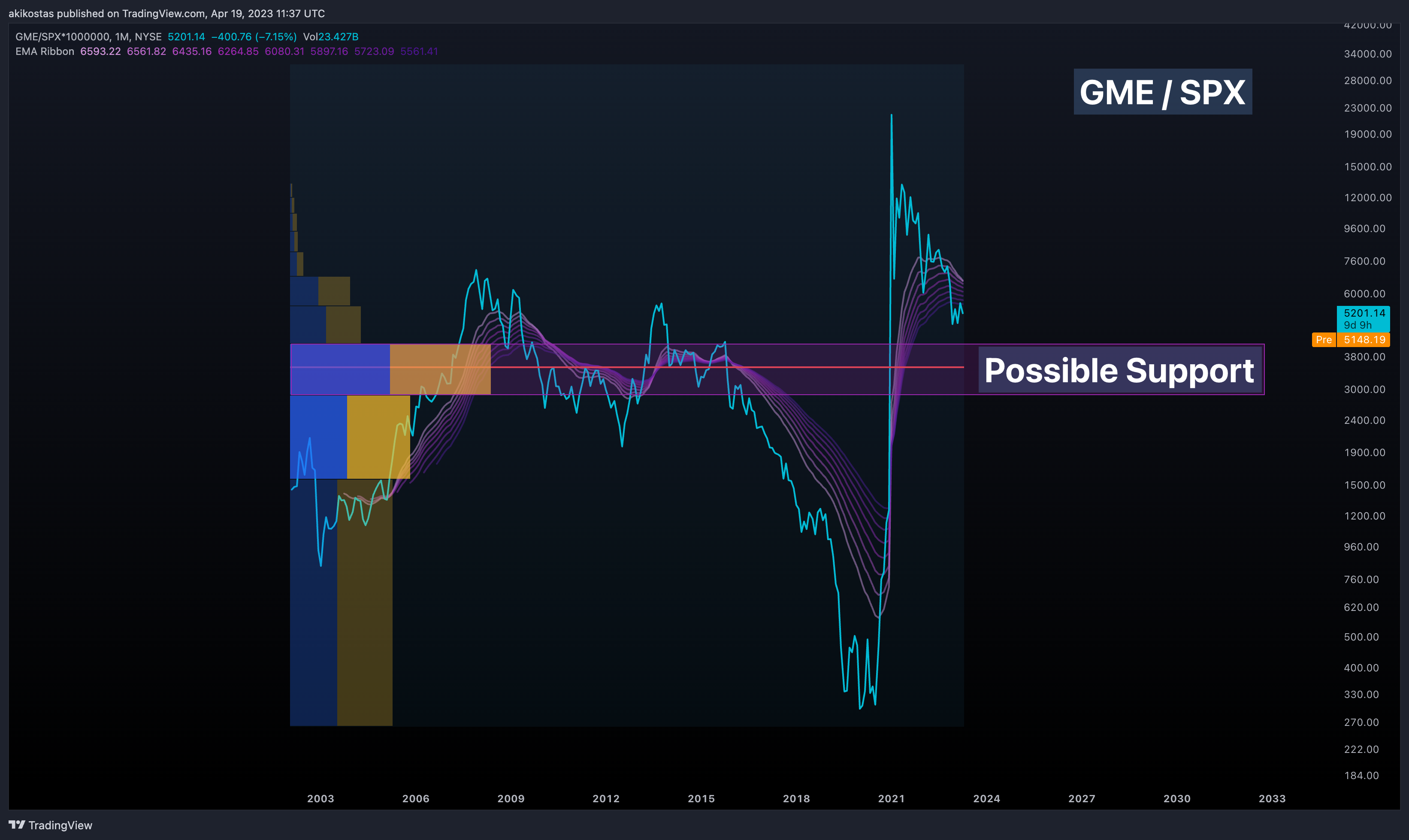Screen dimensions: 1409x840
Task: Click the Possible Support annotation text
Action: [x=1119, y=370]
